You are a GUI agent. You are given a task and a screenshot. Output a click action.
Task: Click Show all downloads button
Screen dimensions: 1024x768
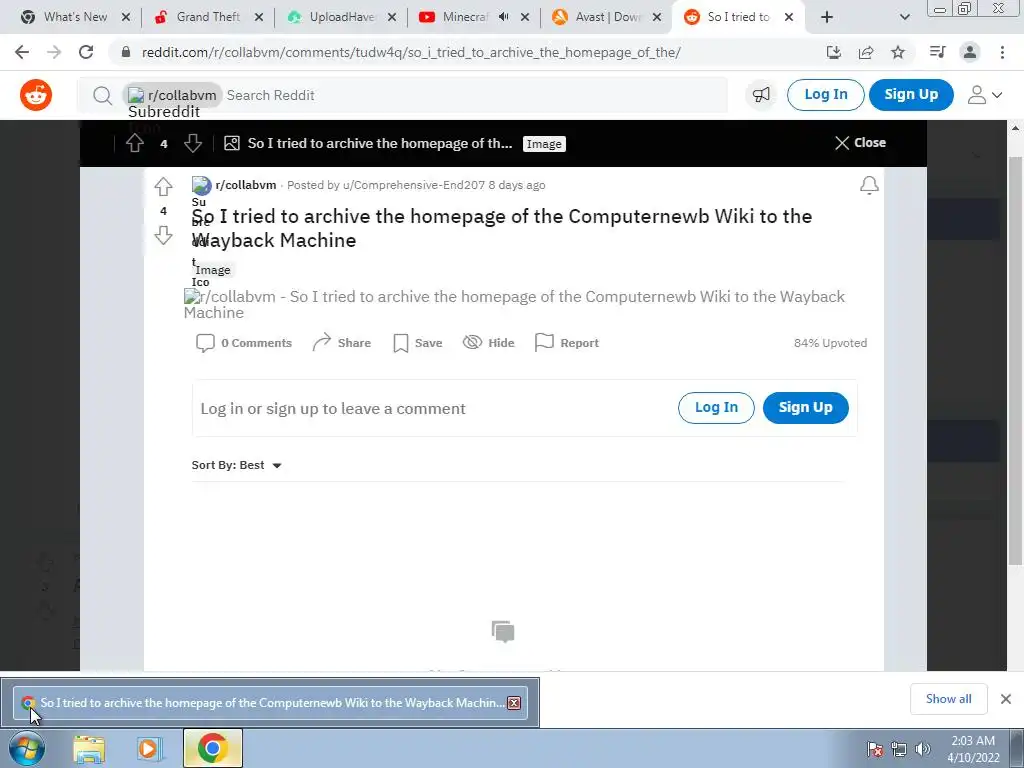click(x=948, y=699)
